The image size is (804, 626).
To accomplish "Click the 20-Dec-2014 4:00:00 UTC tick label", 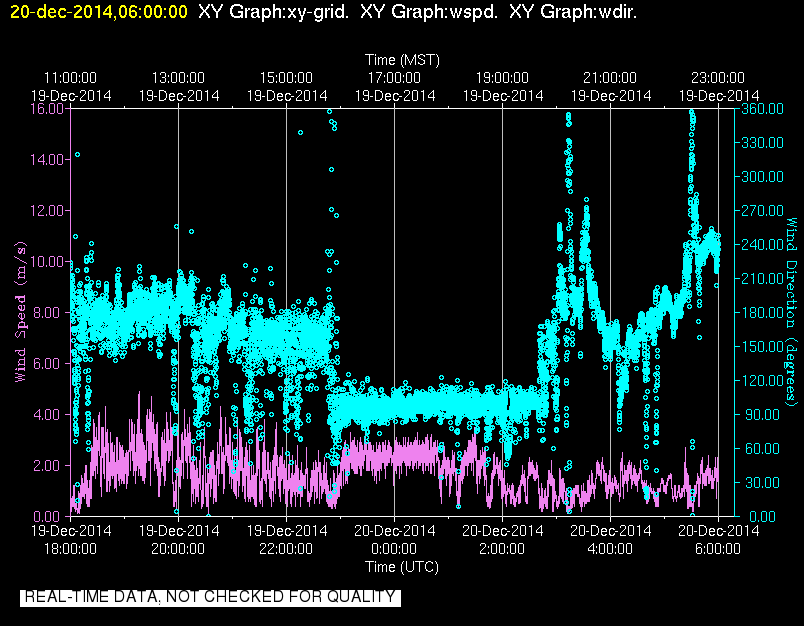I will tap(610, 539).
